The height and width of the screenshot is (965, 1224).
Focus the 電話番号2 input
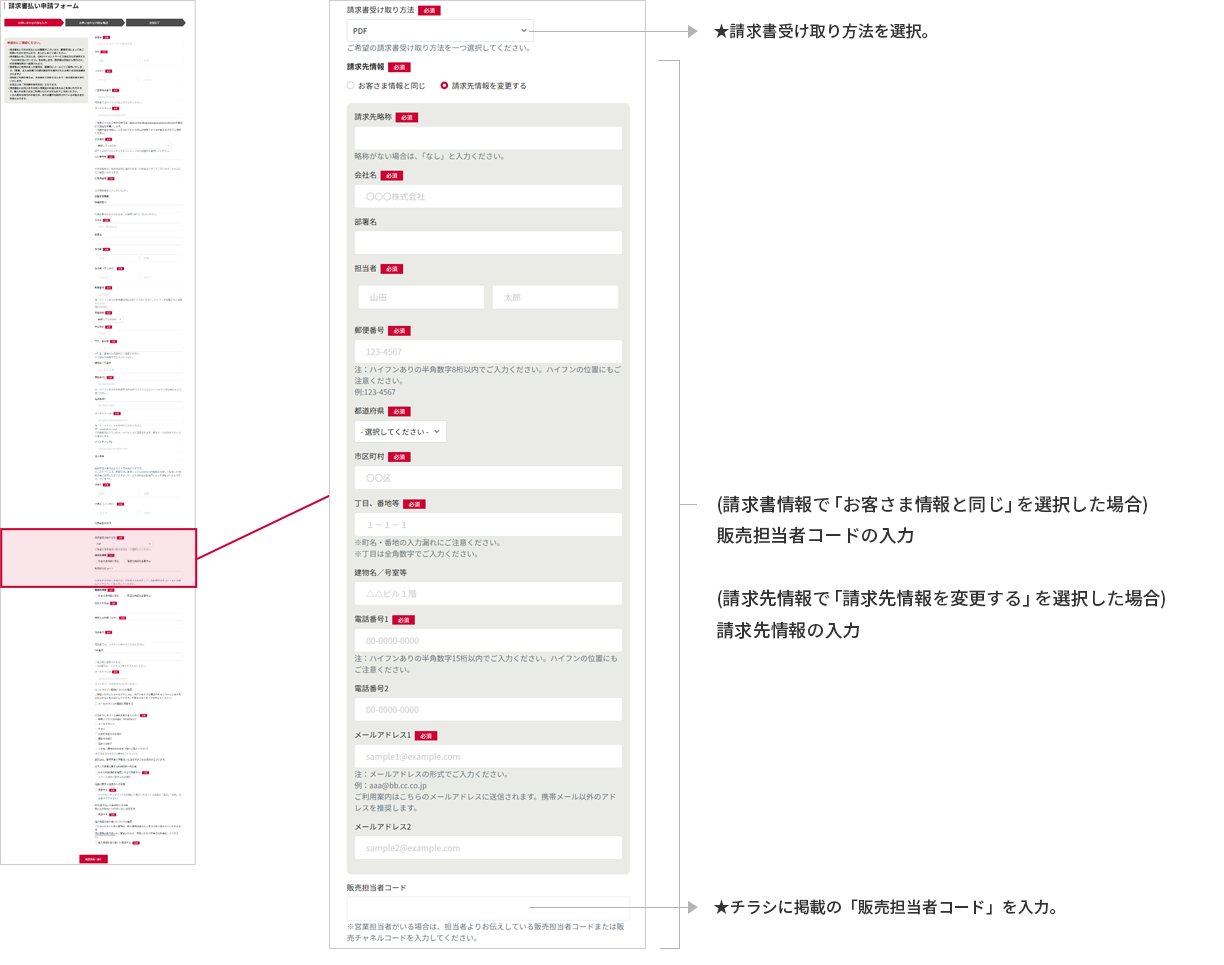coord(488,710)
